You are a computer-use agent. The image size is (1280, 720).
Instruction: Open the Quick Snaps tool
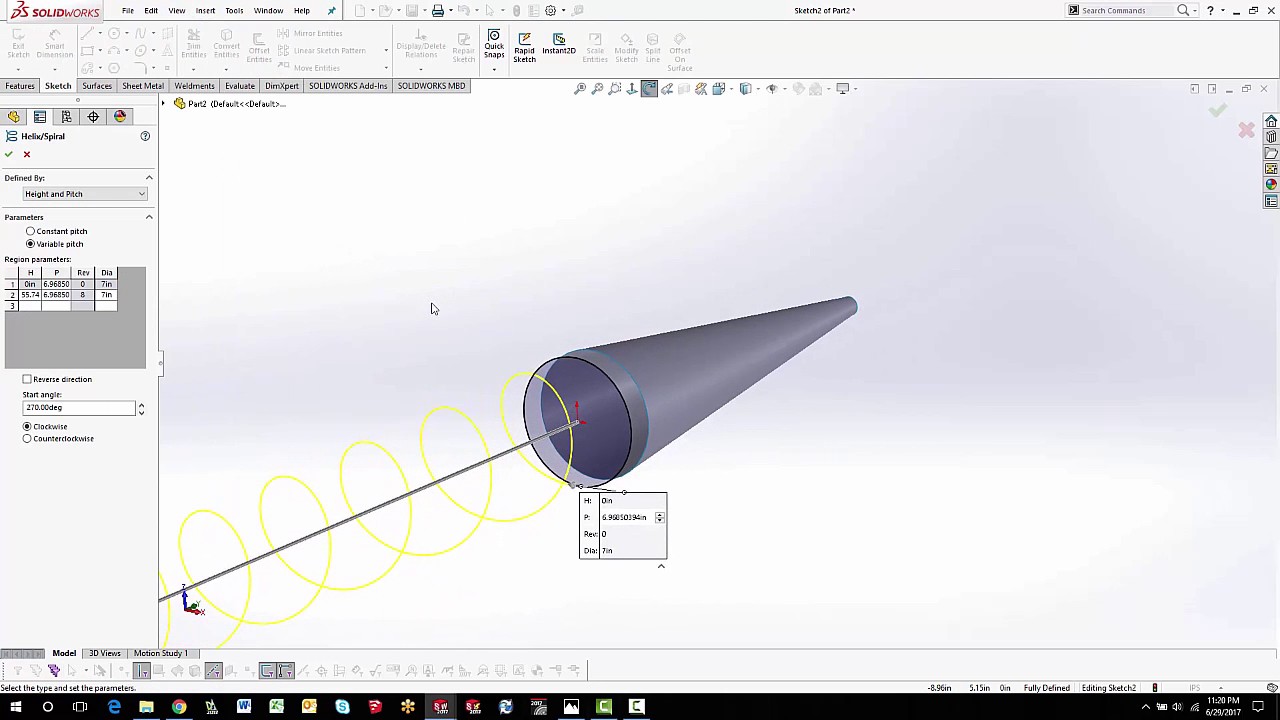click(x=494, y=44)
